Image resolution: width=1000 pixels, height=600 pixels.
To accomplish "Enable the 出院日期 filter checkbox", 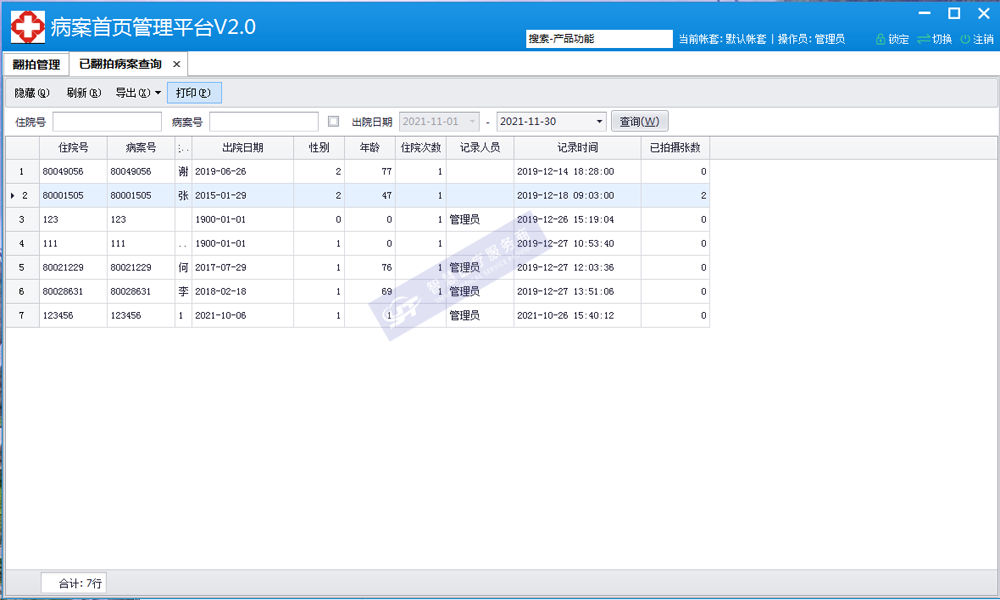I will [x=334, y=122].
